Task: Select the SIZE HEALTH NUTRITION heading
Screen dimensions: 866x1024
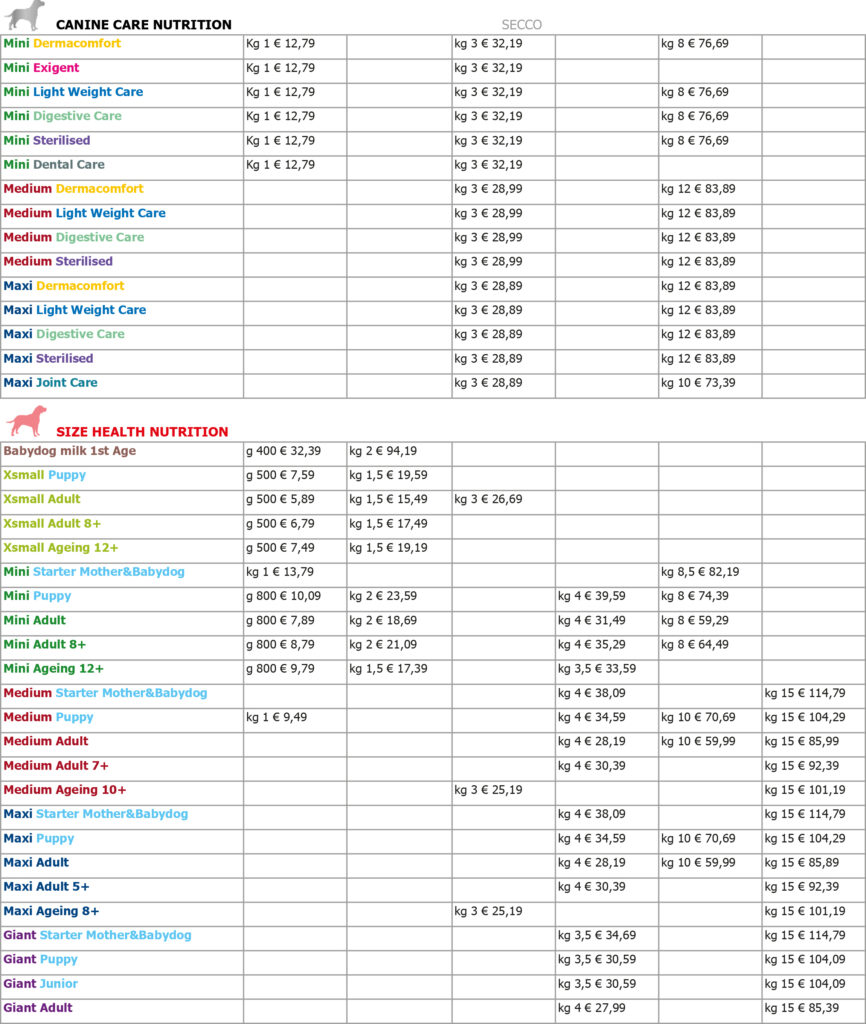Action: 142,432
